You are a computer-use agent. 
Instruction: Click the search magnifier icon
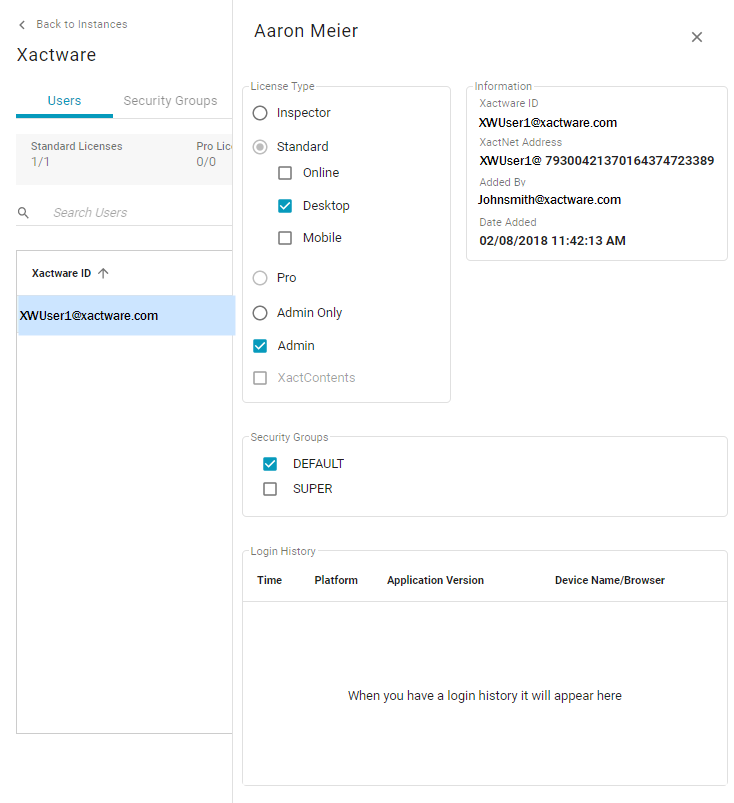[x=23, y=213]
